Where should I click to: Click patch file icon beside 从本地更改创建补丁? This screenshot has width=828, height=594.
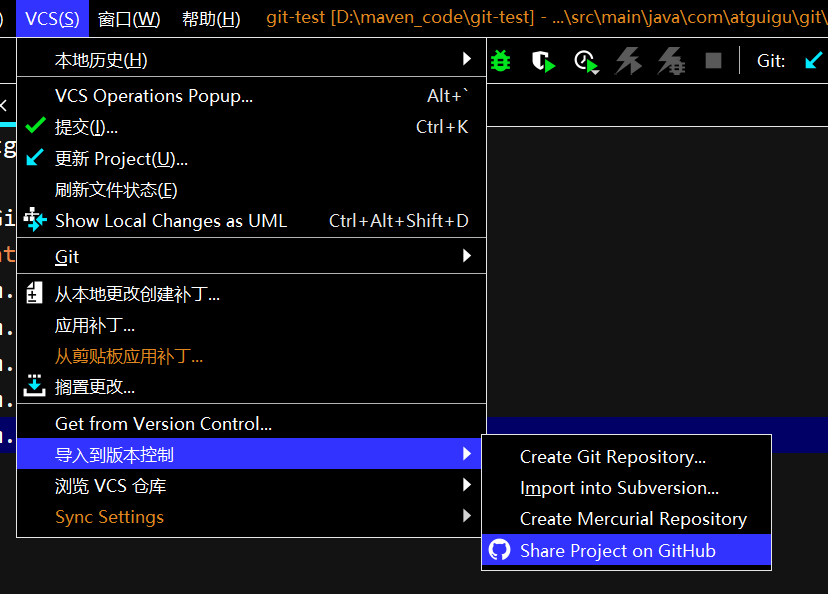[34, 293]
